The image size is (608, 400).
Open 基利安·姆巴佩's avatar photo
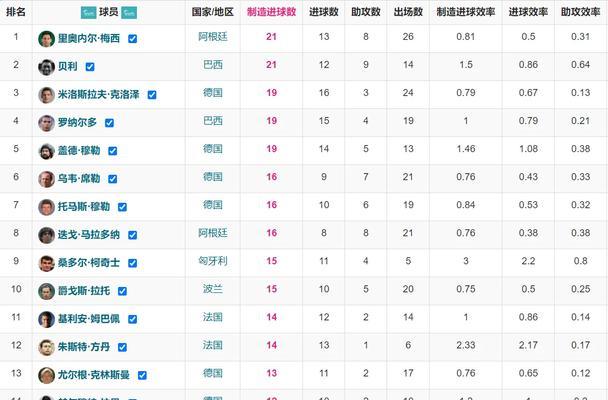pyautogui.click(x=47, y=319)
